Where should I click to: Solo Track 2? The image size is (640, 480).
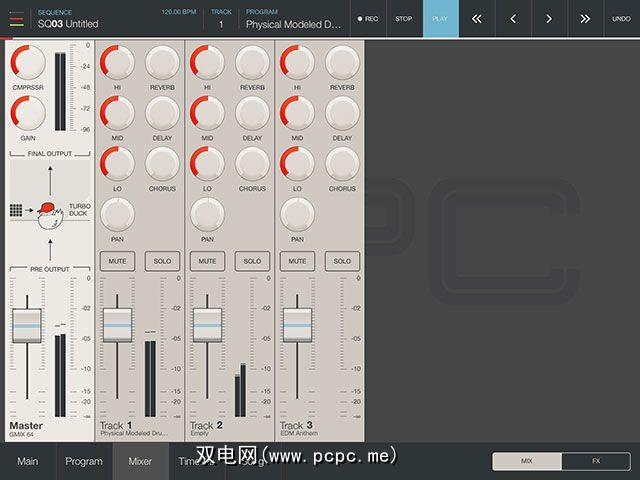(x=252, y=261)
